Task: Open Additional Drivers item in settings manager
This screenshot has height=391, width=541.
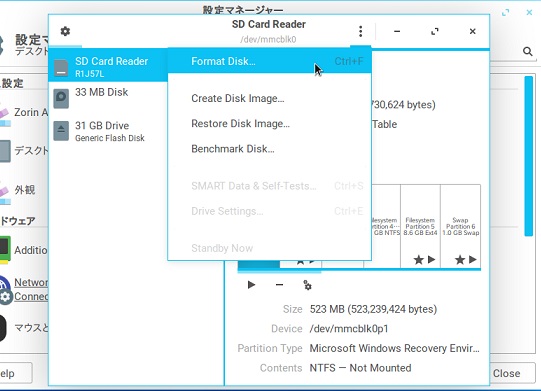Action: [x=24, y=250]
